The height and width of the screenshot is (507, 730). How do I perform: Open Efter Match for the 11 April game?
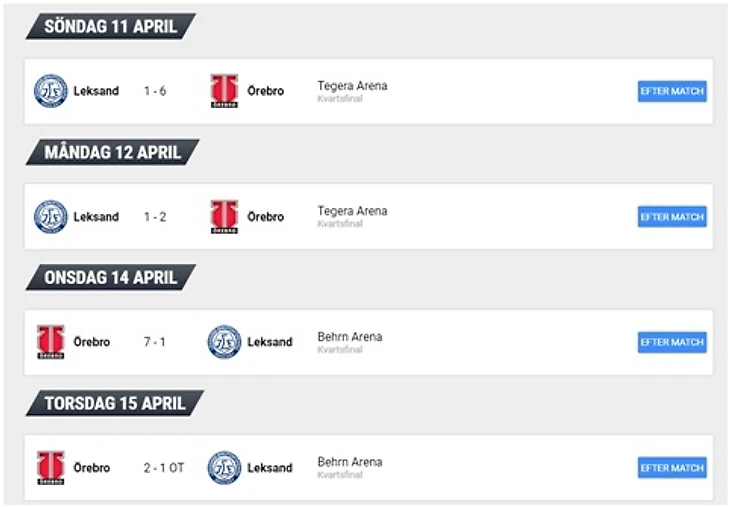(x=672, y=91)
